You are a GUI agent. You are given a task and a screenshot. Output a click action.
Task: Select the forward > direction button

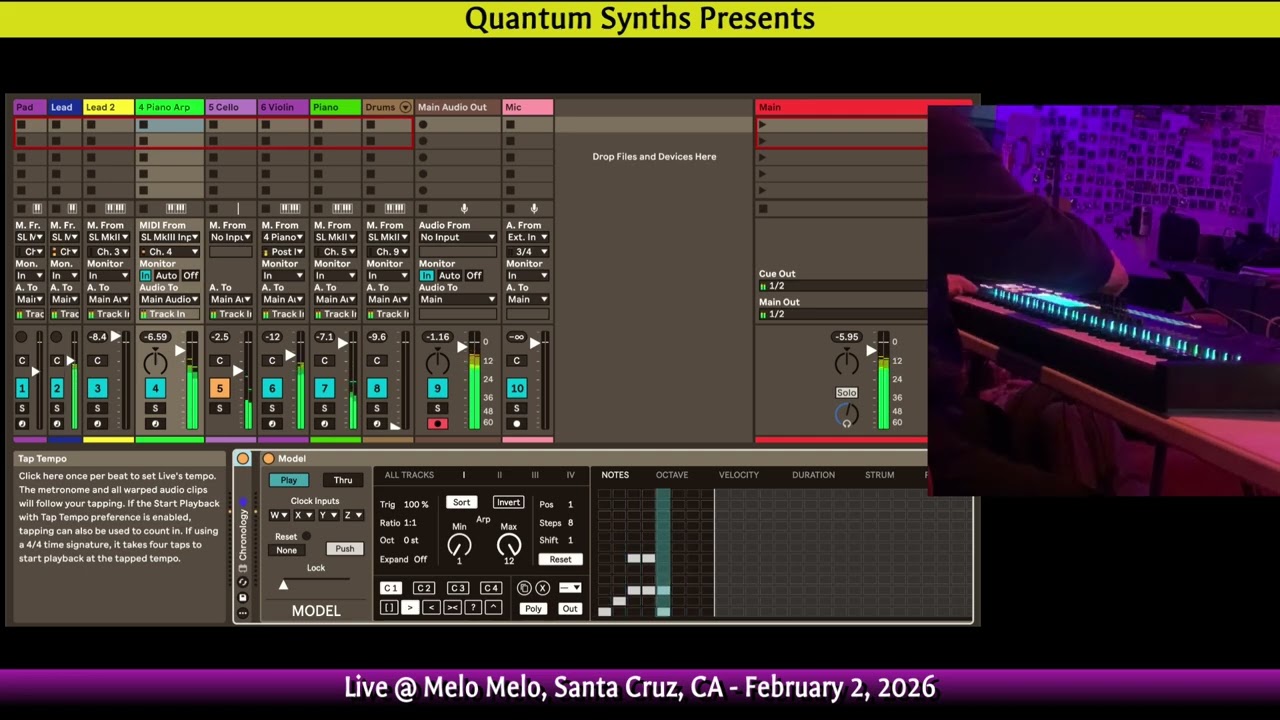(410, 608)
